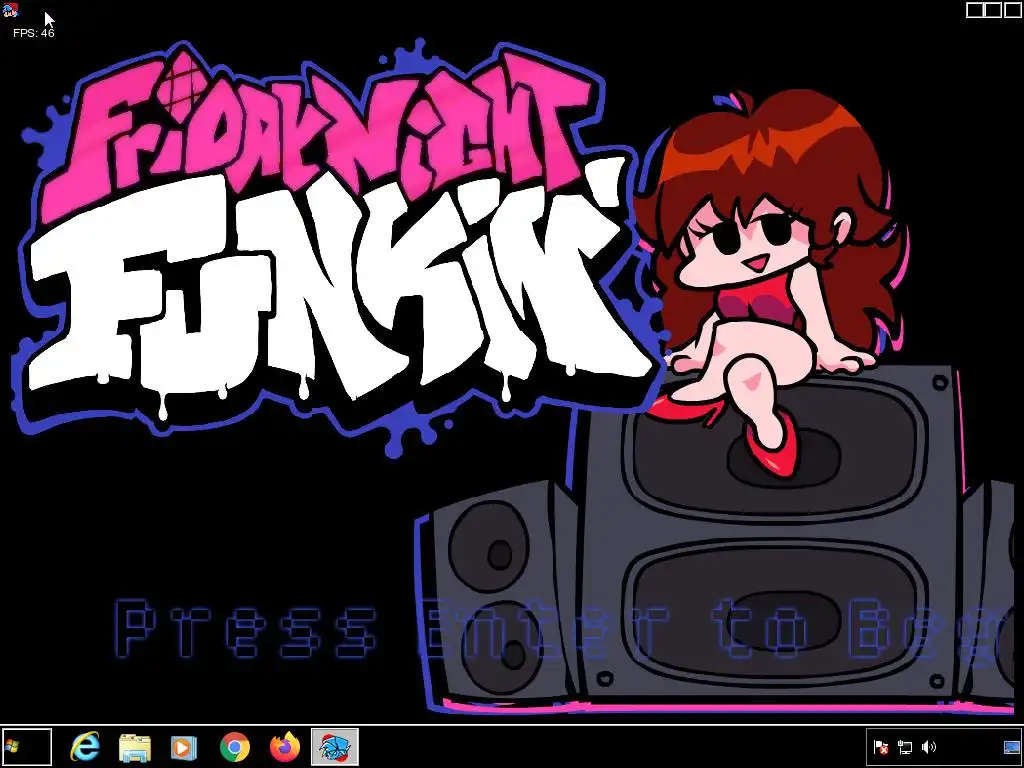Viewport: 1024px width, 768px height.
Task: Launch Windows Media Player from the taskbar
Action: tap(184, 748)
